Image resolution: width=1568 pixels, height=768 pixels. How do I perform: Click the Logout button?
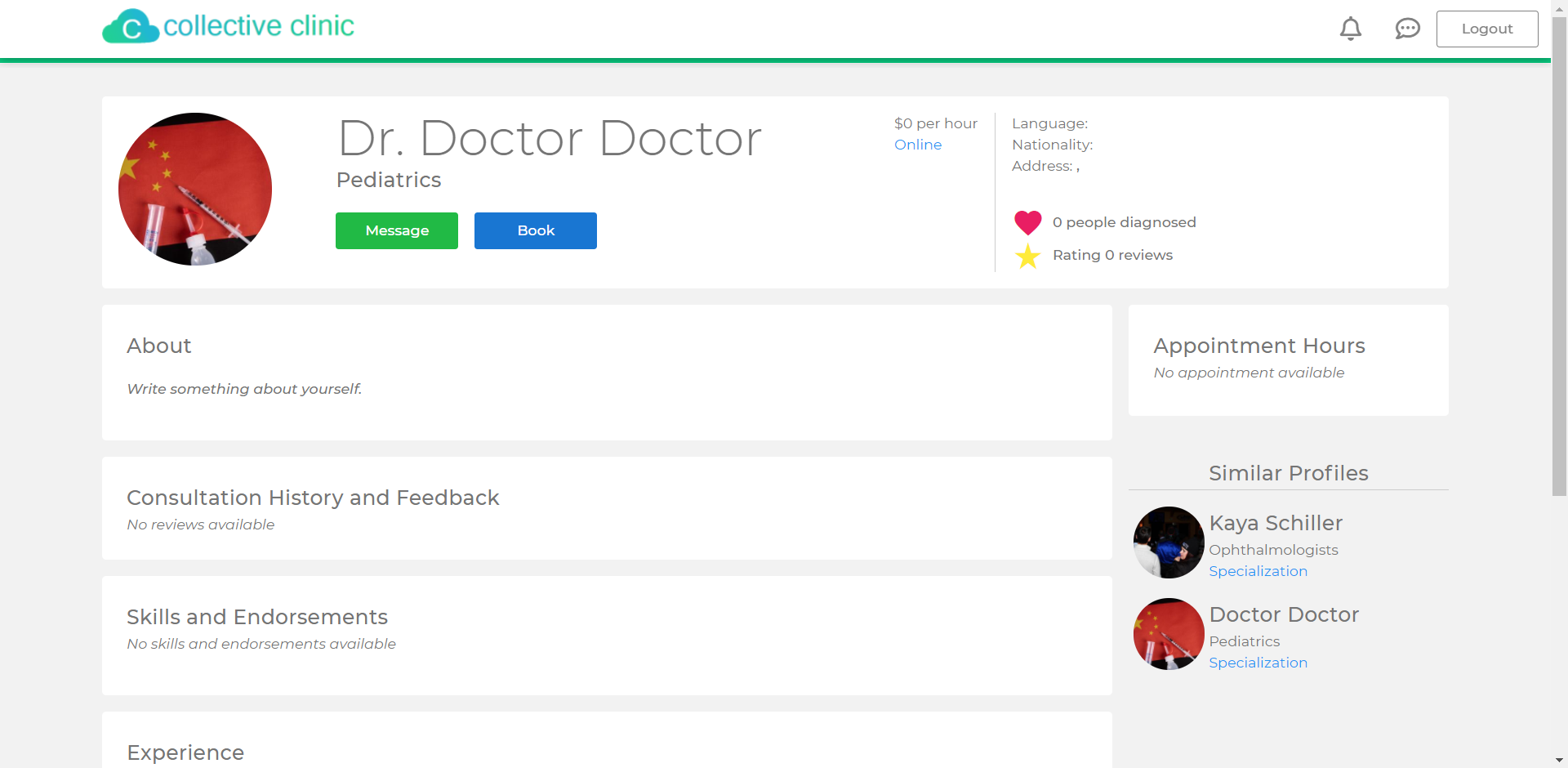point(1487,29)
